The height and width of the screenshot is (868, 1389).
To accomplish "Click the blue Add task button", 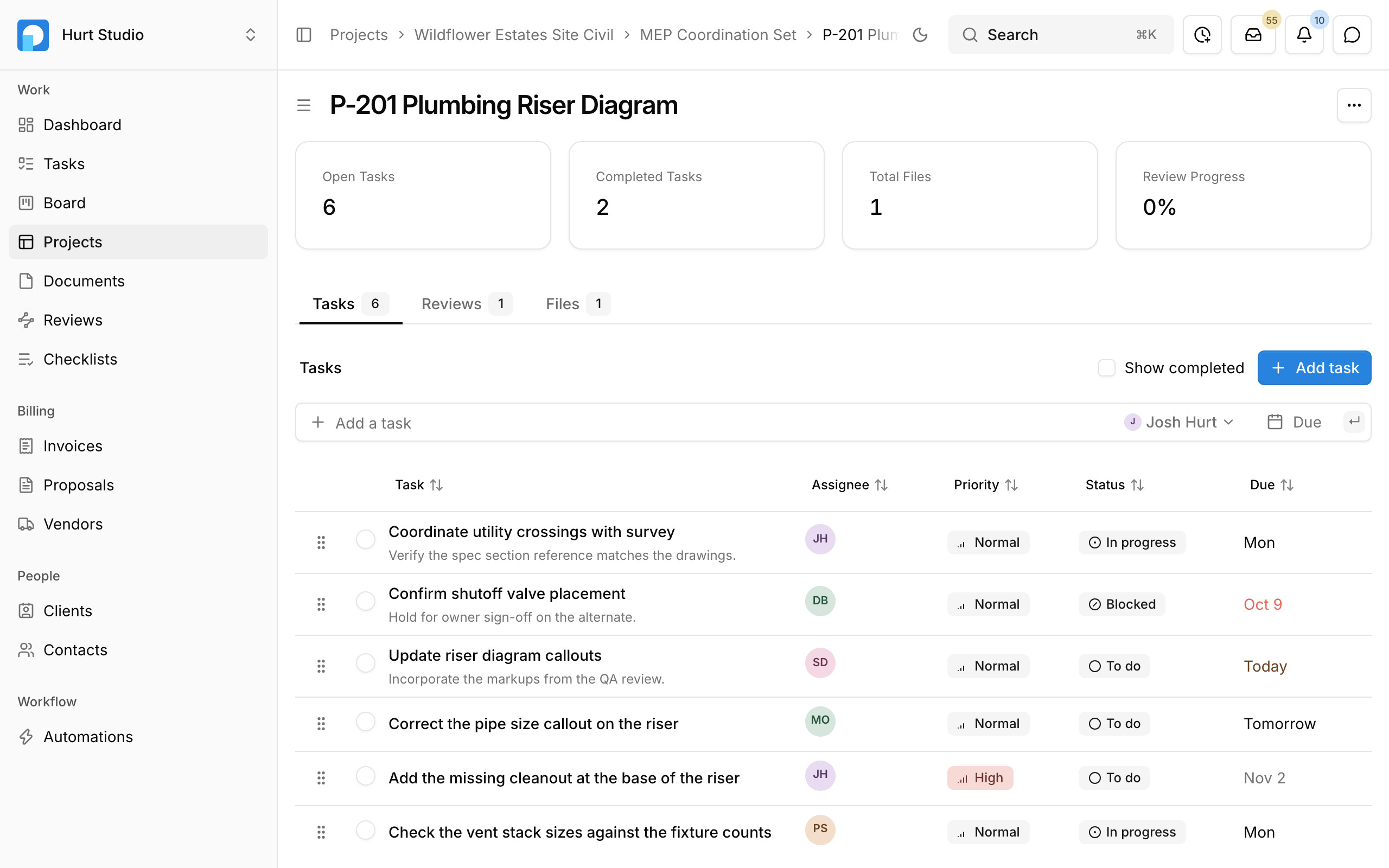I will [1314, 367].
